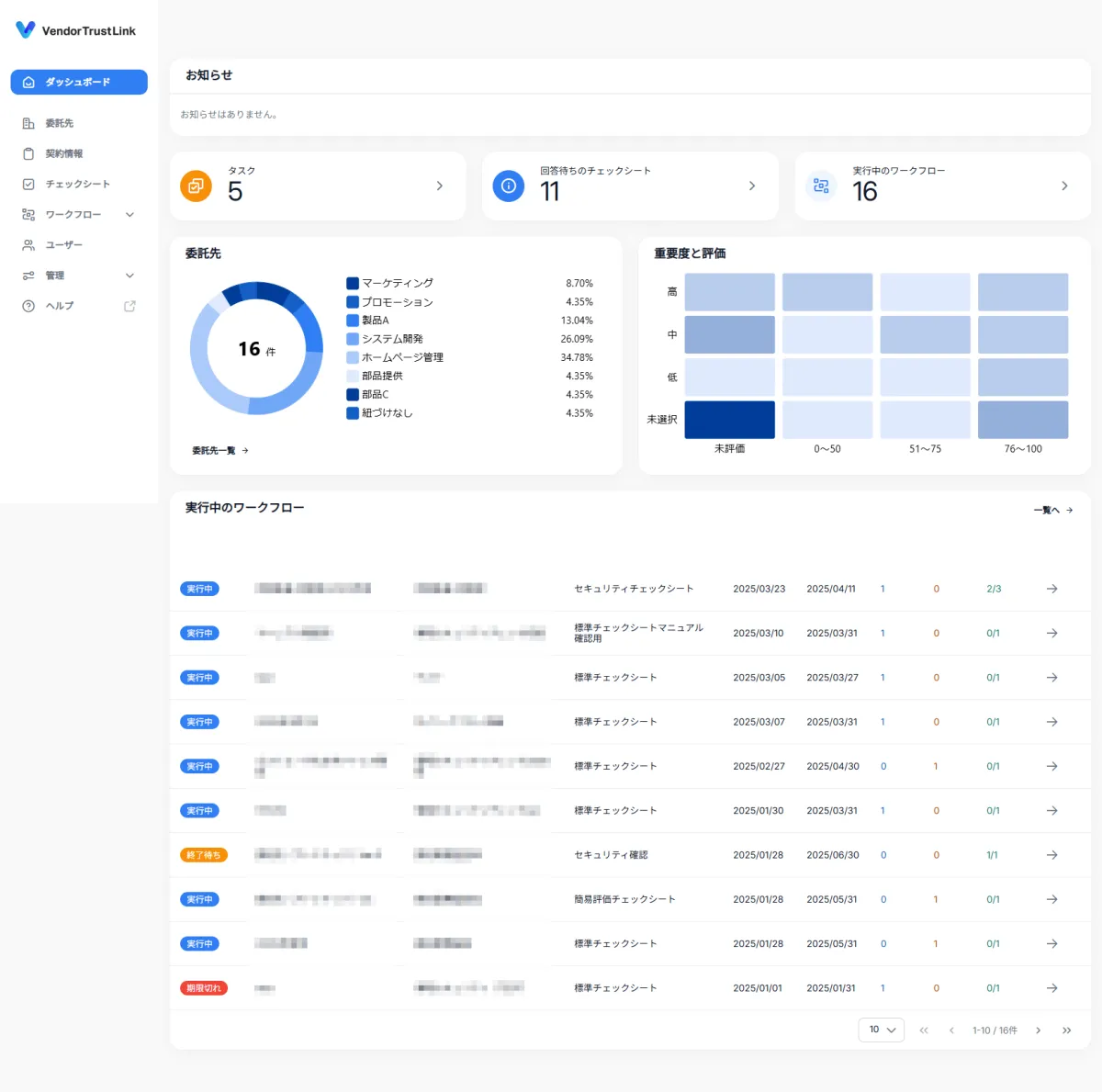Click the 委託先一覧 link
The image size is (1102, 1092).
tap(219, 451)
